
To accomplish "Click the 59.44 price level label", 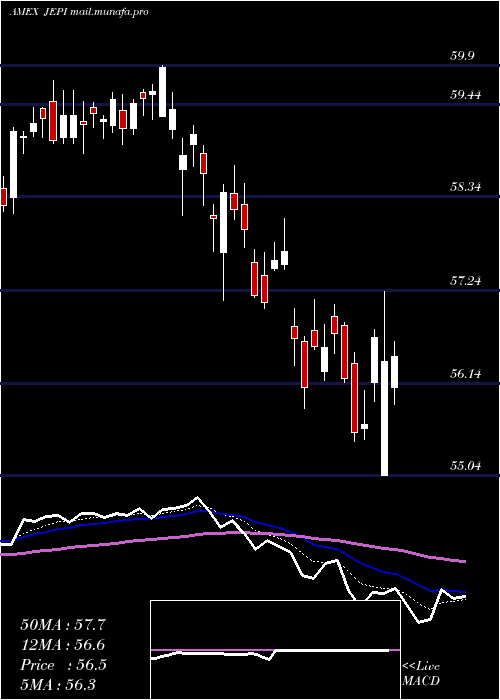I will pos(465,94).
